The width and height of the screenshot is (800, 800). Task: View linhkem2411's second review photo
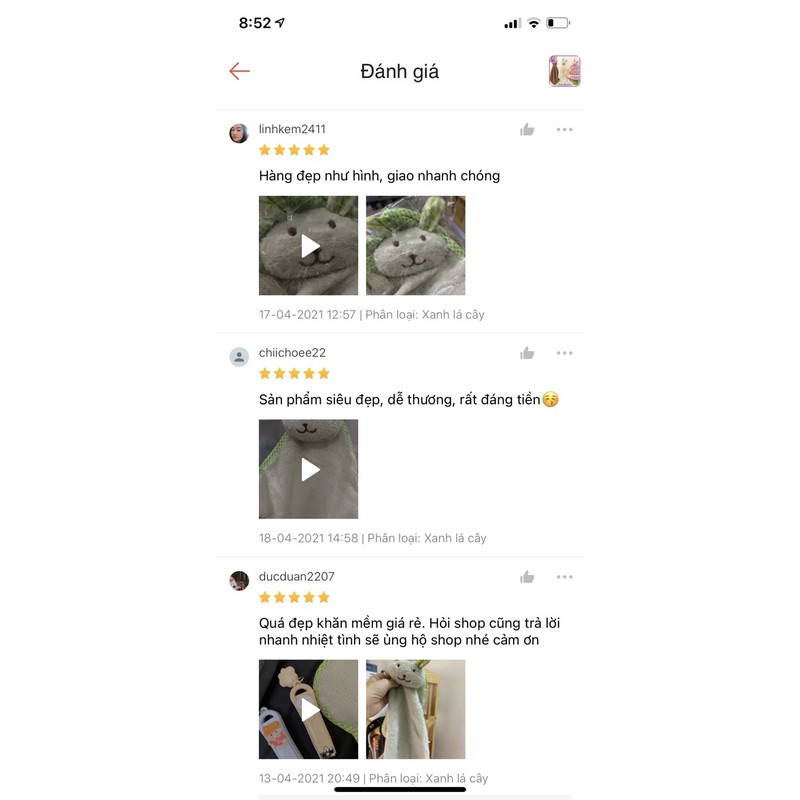click(415, 245)
